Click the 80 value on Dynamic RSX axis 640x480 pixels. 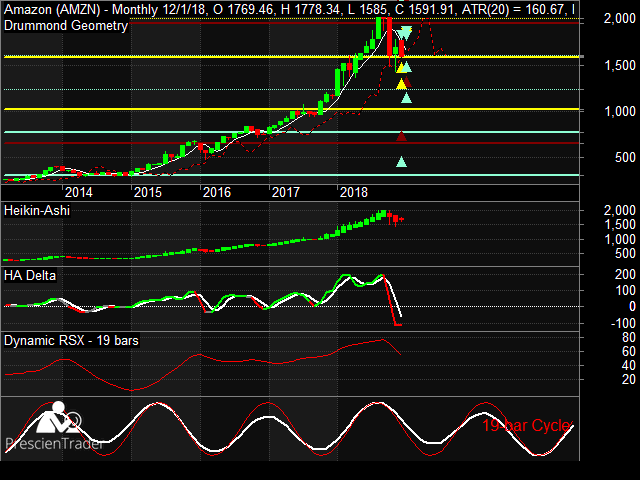pyautogui.click(x=629, y=338)
